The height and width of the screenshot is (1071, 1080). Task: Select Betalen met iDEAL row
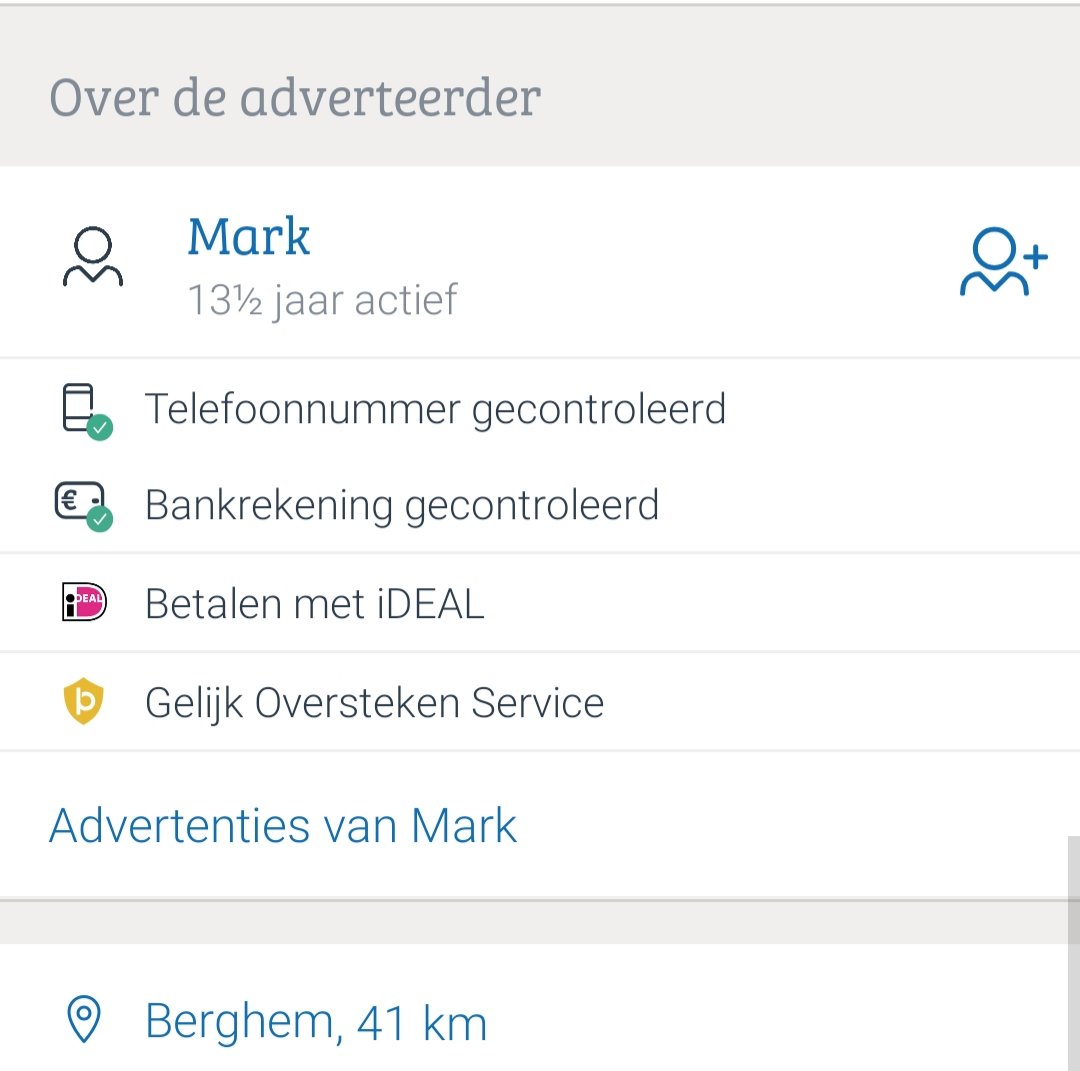[x=540, y=603]
